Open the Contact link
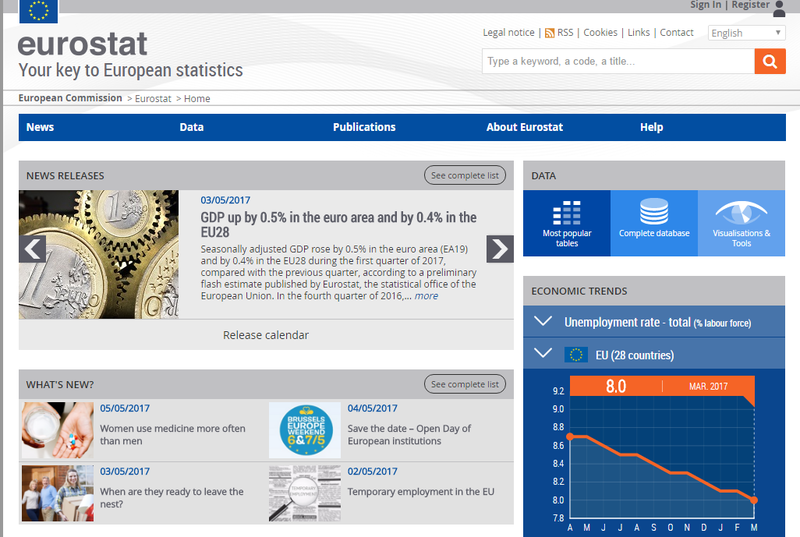The width and height of the screenshot is (800, 537). (677, 33)
